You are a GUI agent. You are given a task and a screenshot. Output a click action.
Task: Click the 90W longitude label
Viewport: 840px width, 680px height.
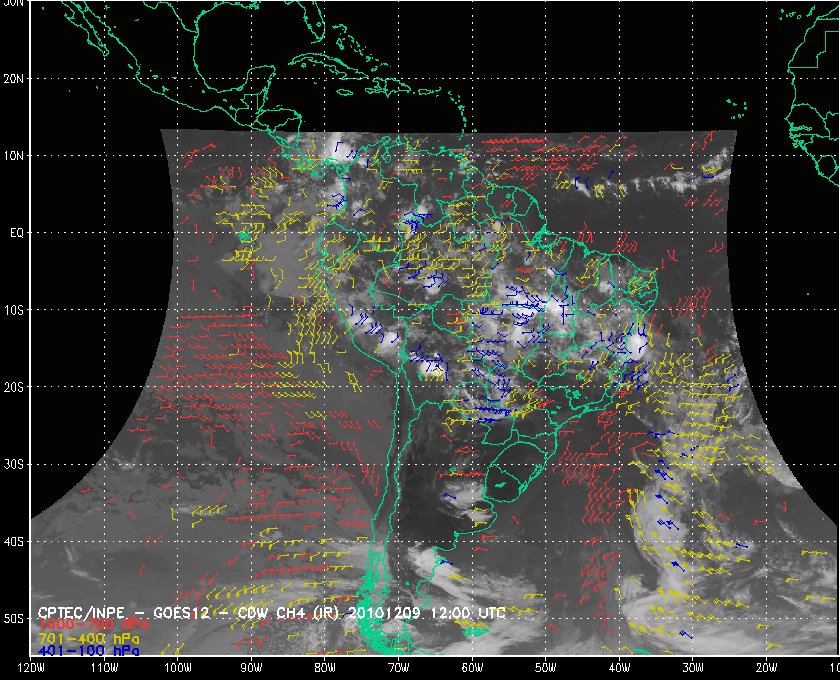point(251,668)
